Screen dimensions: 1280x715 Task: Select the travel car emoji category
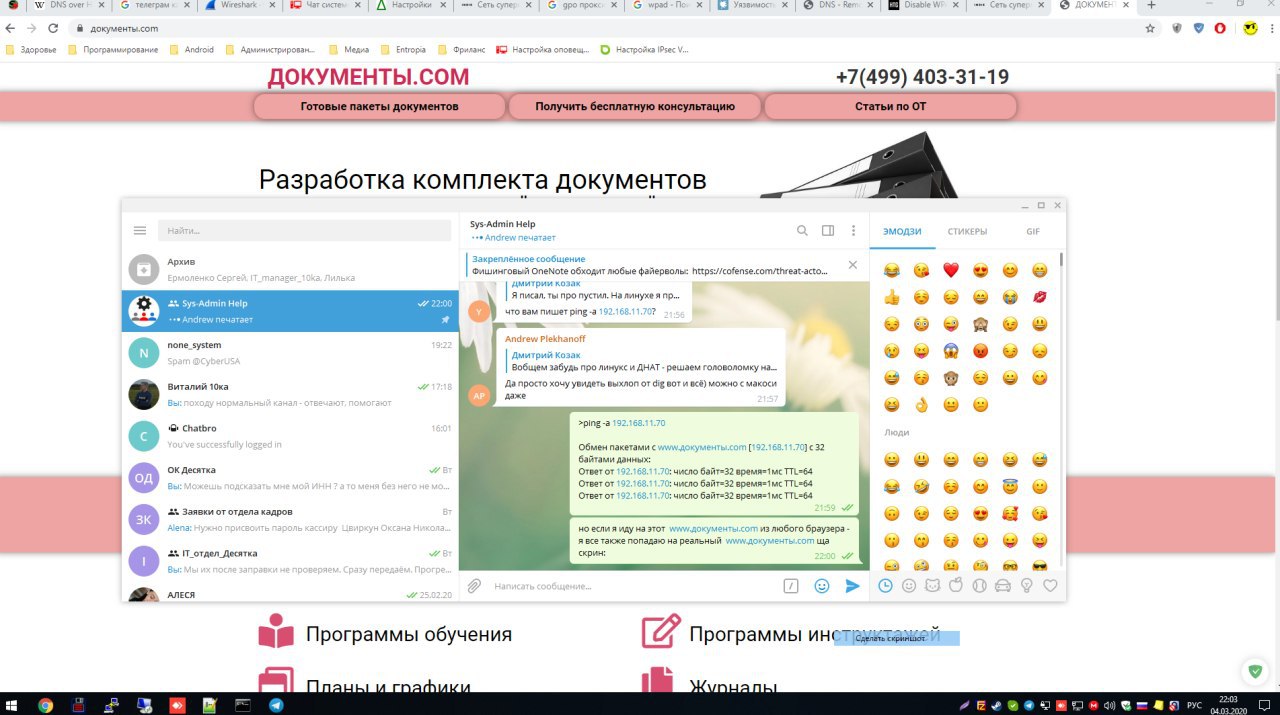point(1003,586)
